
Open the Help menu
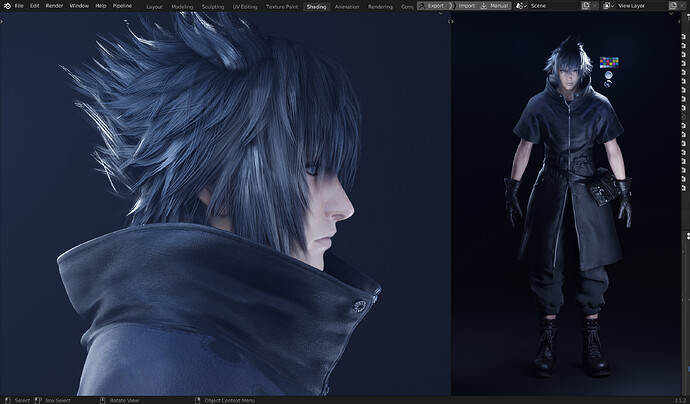coord(101,6)
